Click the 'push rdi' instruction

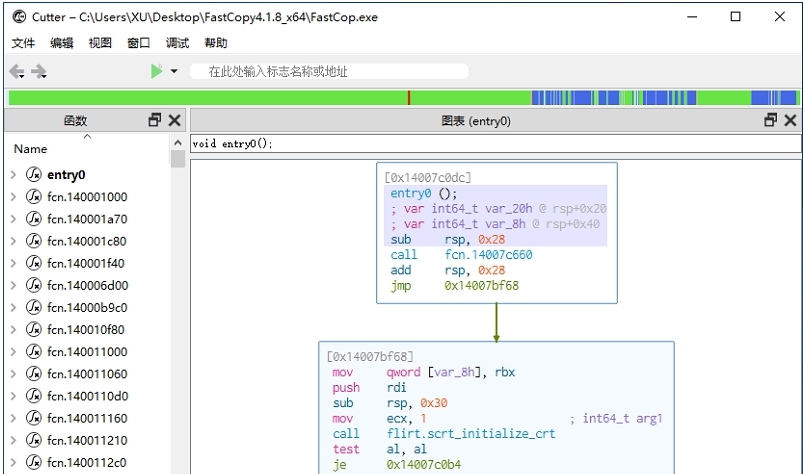[369, 387]
